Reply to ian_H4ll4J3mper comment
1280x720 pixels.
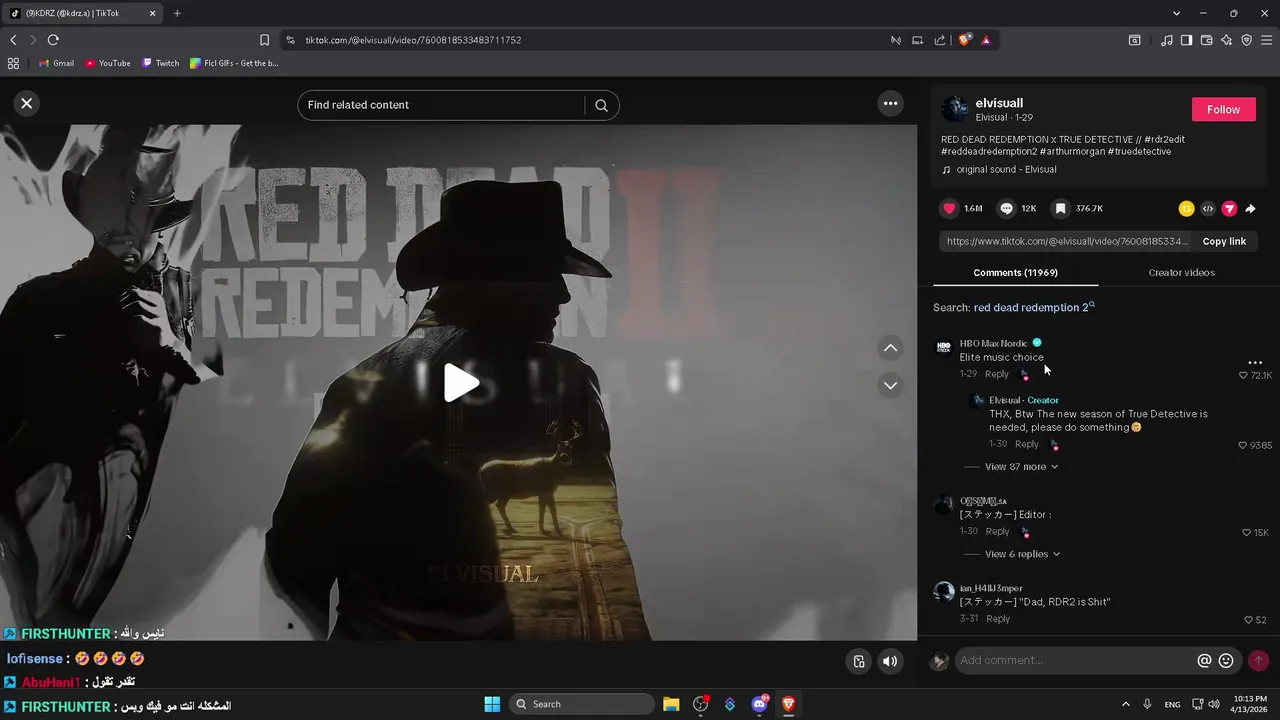[998, 618]
